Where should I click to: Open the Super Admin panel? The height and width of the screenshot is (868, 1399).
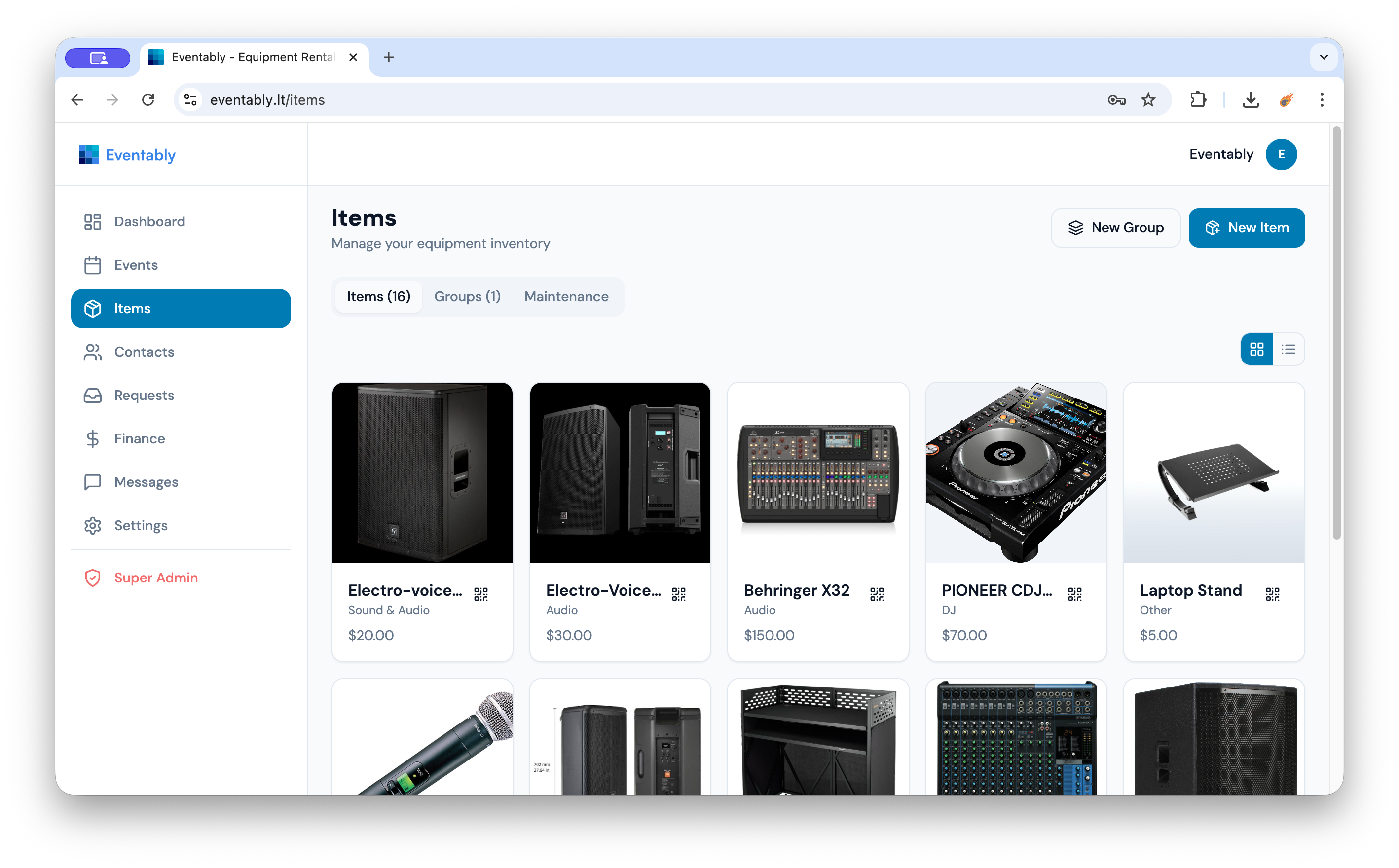[x=181, y=578]
